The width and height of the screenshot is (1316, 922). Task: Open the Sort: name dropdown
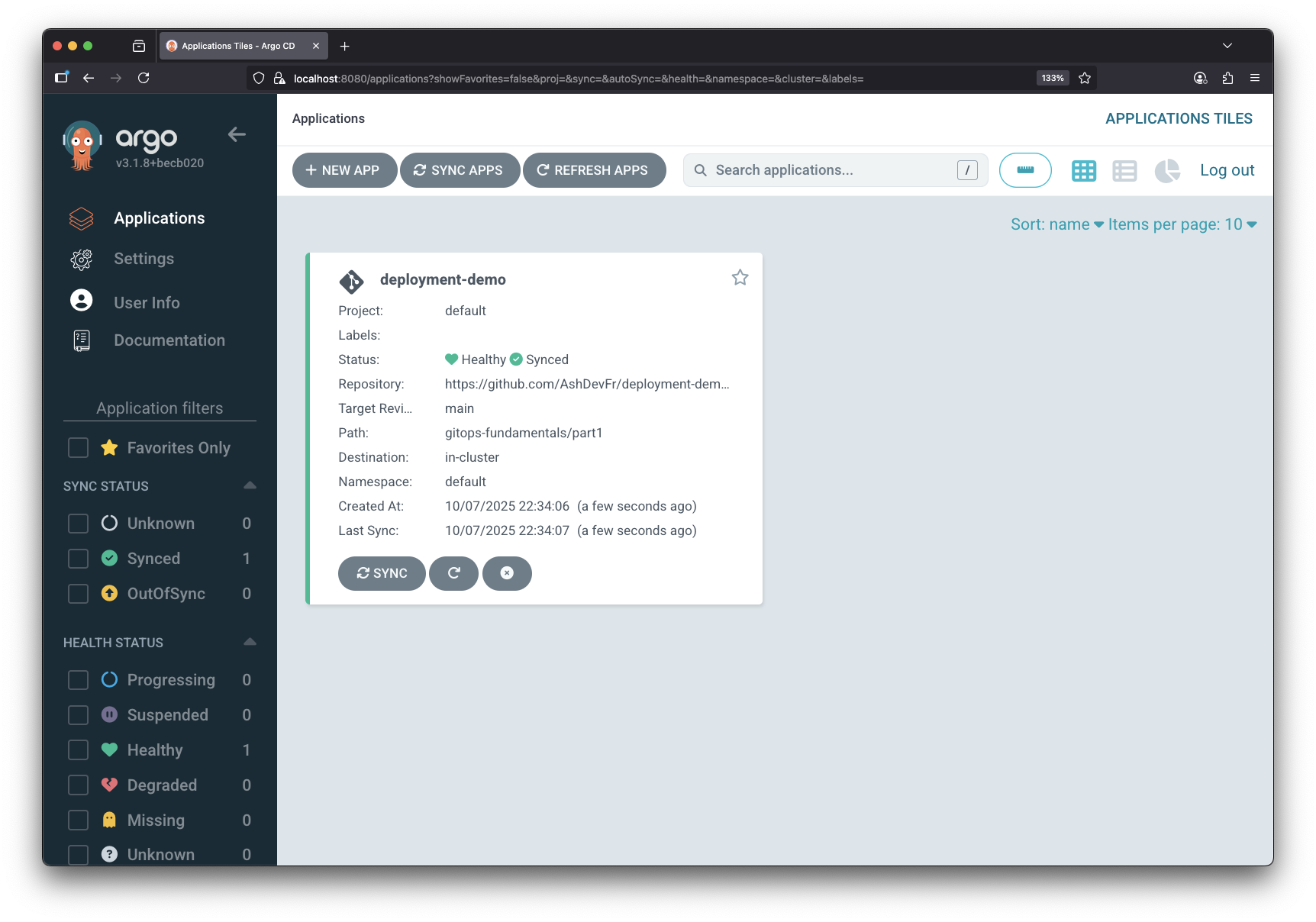[x=1056, y=224]
